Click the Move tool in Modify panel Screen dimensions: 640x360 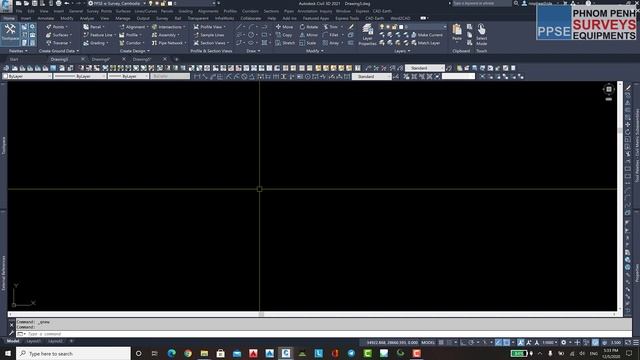click(284, 27)
